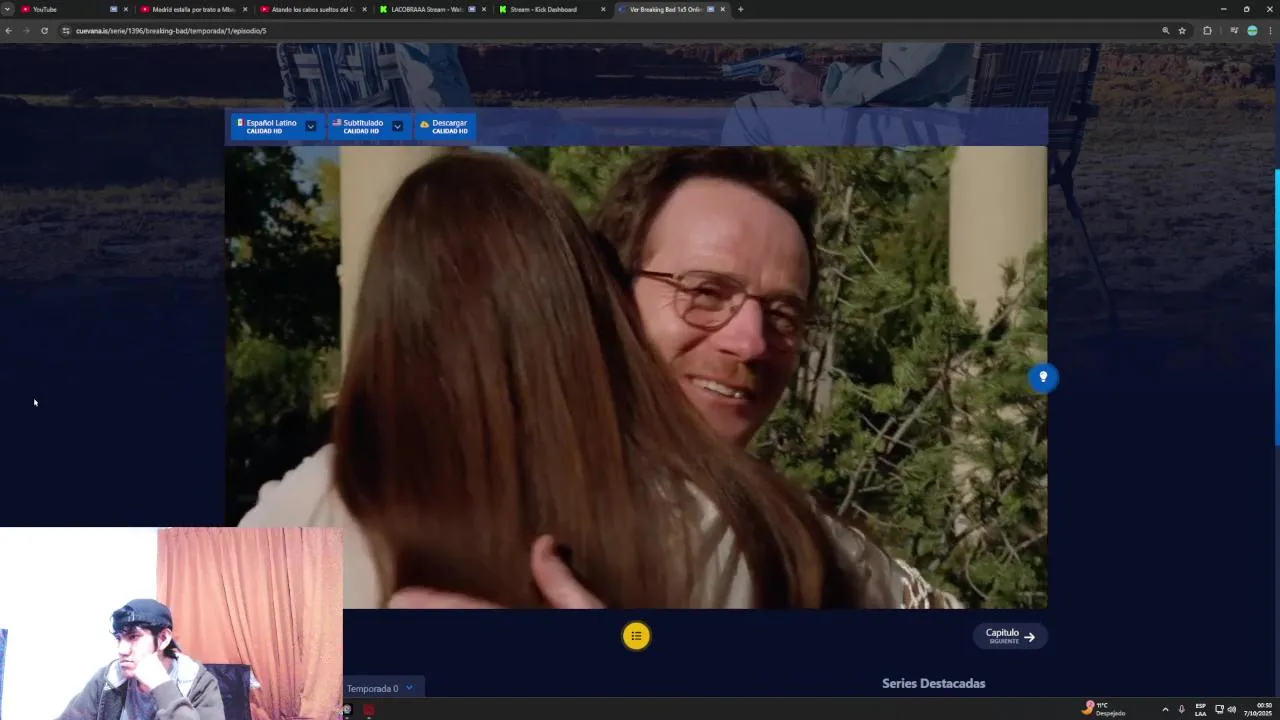Open the browser three-dot menu
This screenshot has width=1280, height=720.
[1271, 31]
